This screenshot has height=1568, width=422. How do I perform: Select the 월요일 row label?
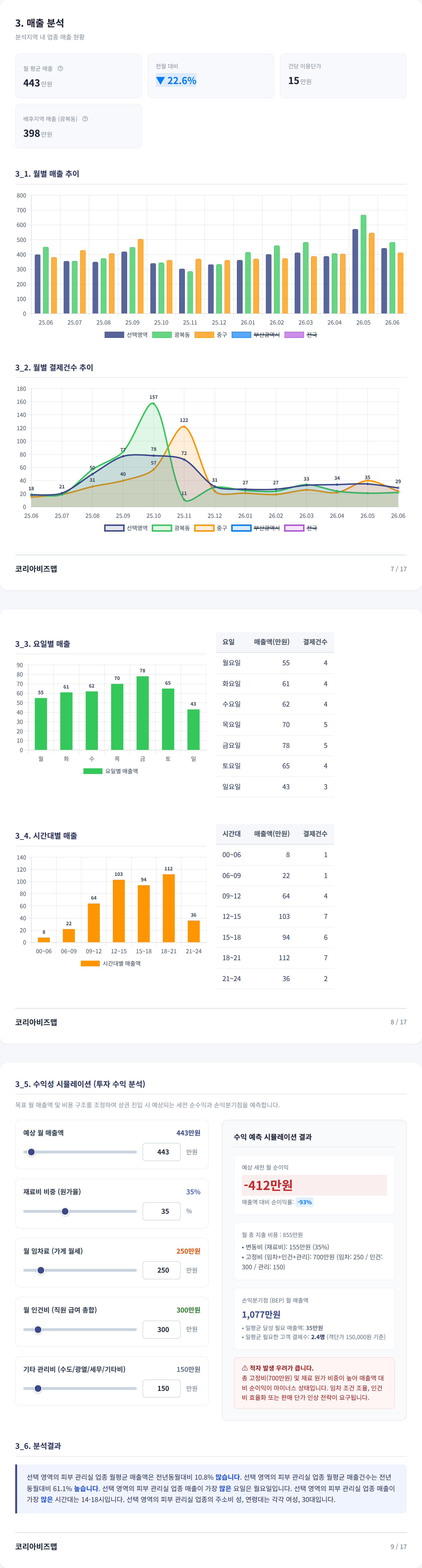[231, 663]
